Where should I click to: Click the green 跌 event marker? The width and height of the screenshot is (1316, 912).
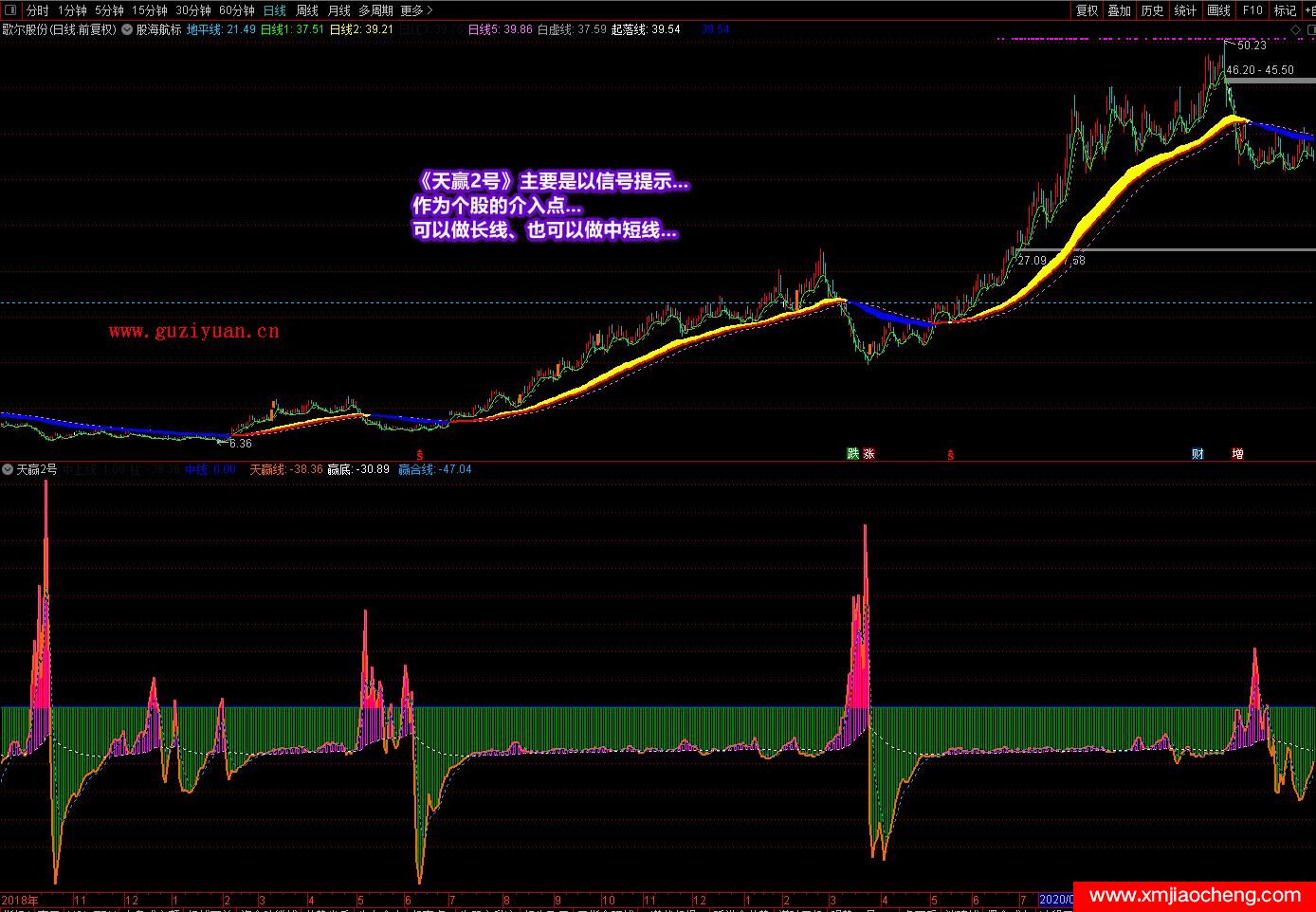coord(852,454)
